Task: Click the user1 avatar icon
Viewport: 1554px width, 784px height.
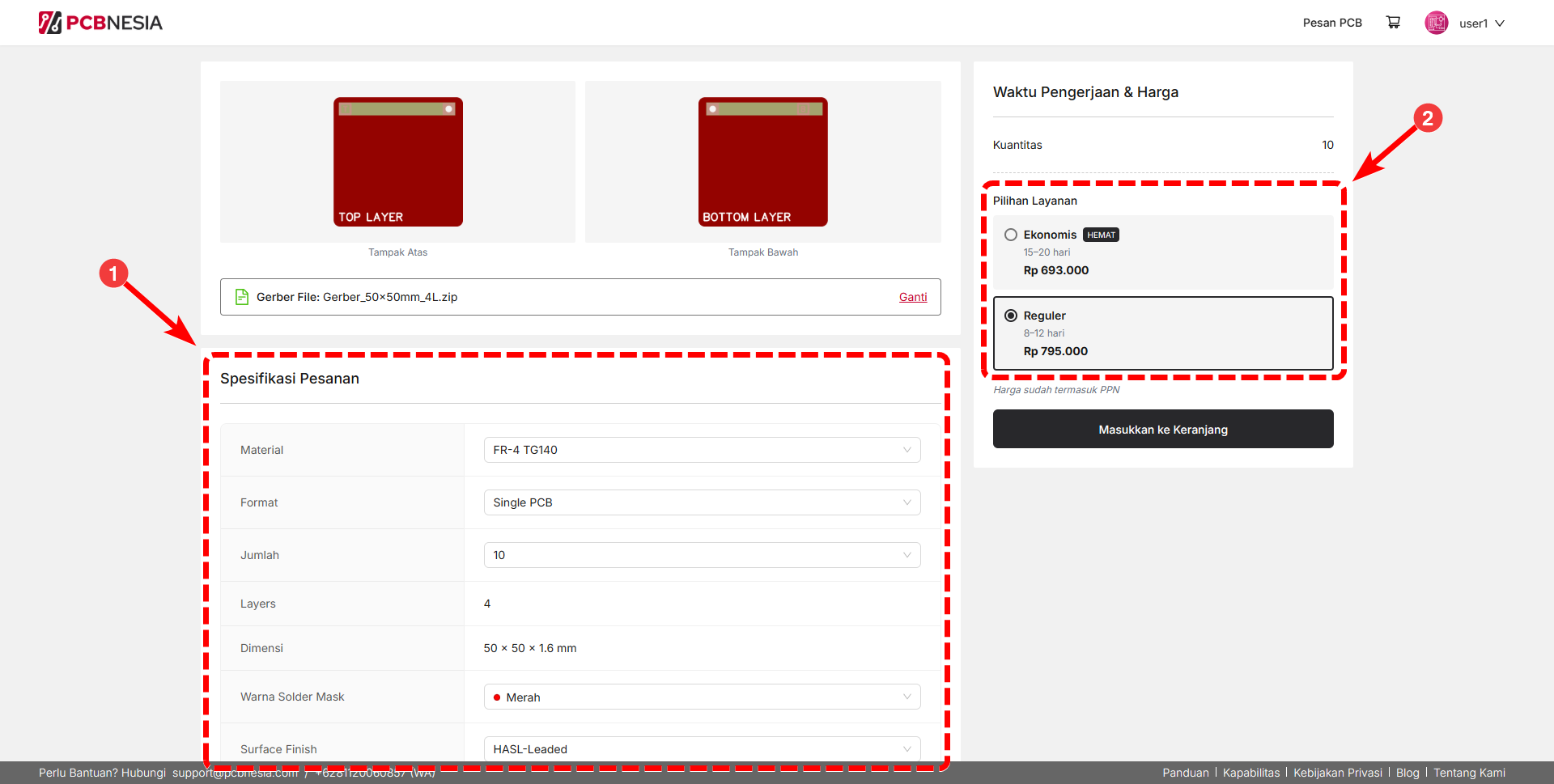Action: [x=1437, y=23]
